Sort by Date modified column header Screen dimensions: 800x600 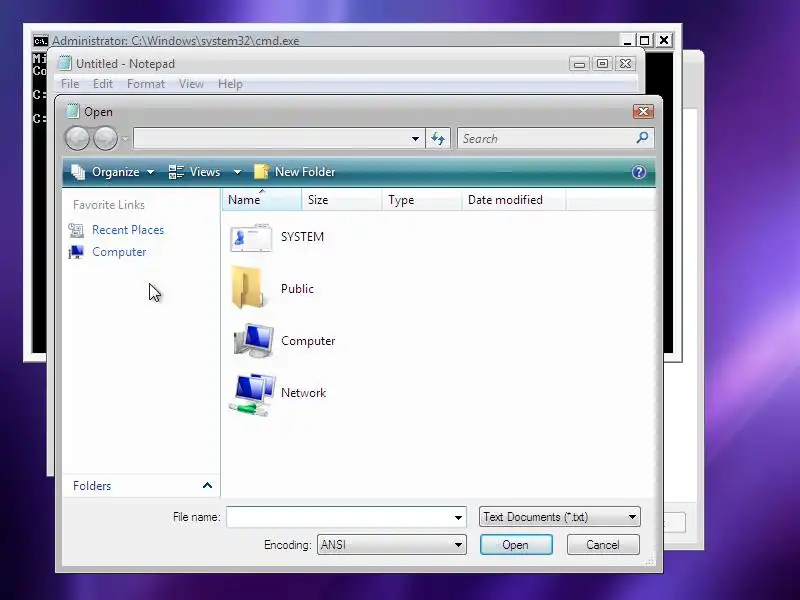(514, 199)
